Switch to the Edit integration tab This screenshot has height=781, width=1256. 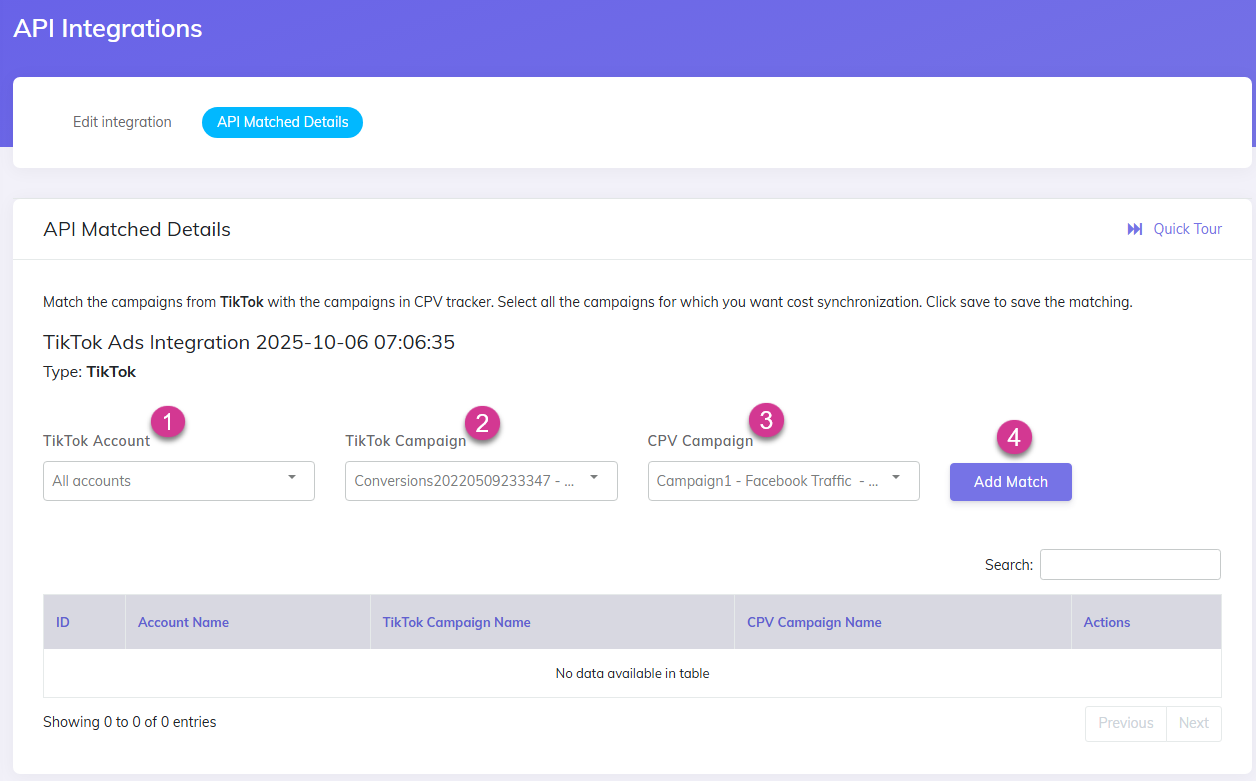point(122,121)
